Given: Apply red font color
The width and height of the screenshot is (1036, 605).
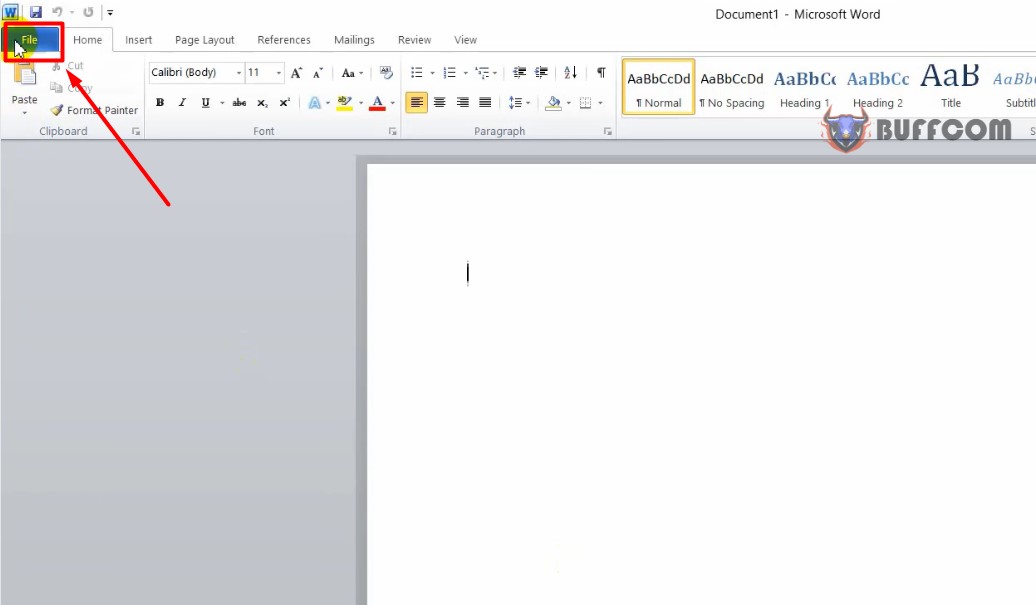Looking at the screenshot, I should click(377, 102).
